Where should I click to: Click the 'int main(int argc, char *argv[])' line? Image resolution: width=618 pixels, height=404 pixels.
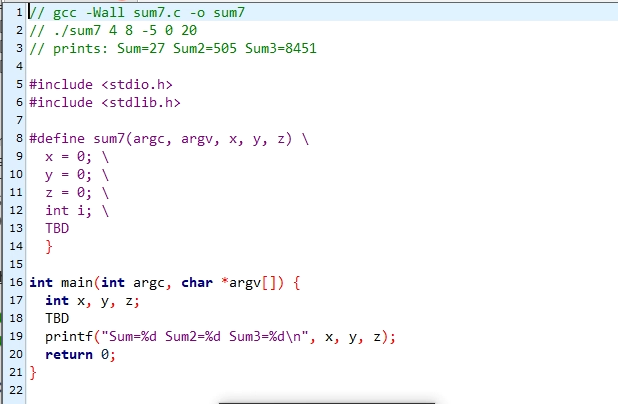(x=165, y=283)
